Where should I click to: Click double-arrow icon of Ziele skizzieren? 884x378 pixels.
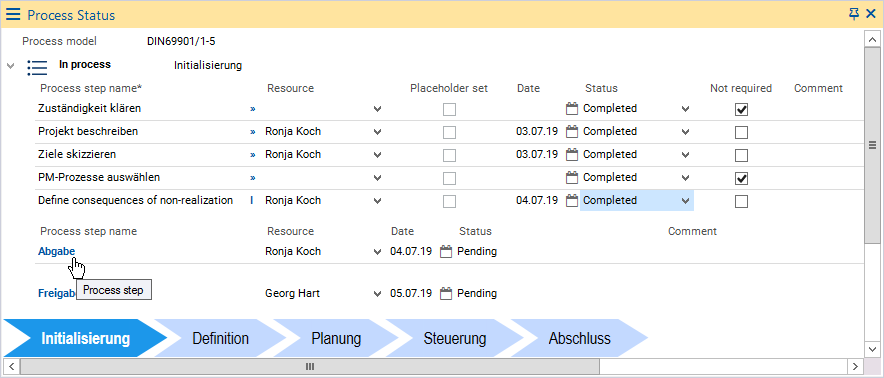click(x=253, y=155)
